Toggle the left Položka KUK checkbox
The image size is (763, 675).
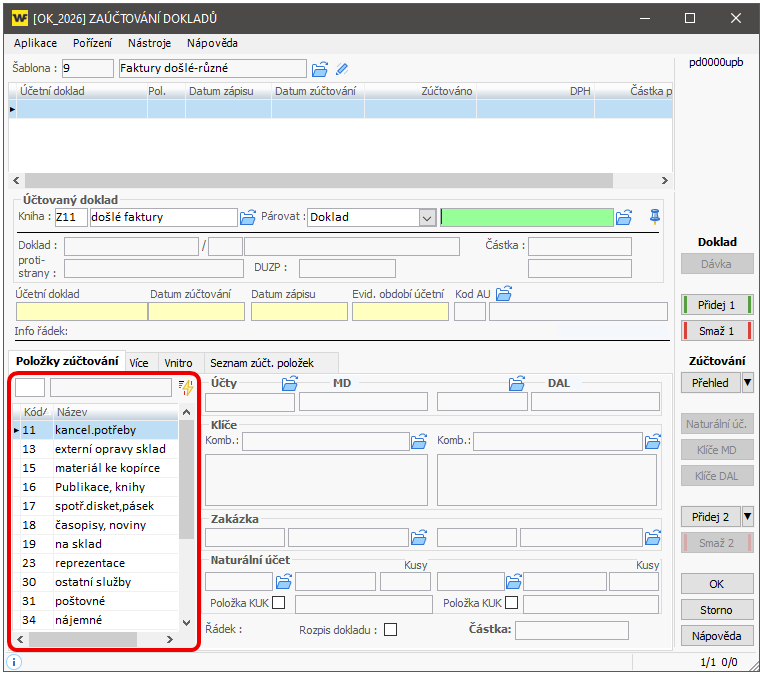[278, 602]
